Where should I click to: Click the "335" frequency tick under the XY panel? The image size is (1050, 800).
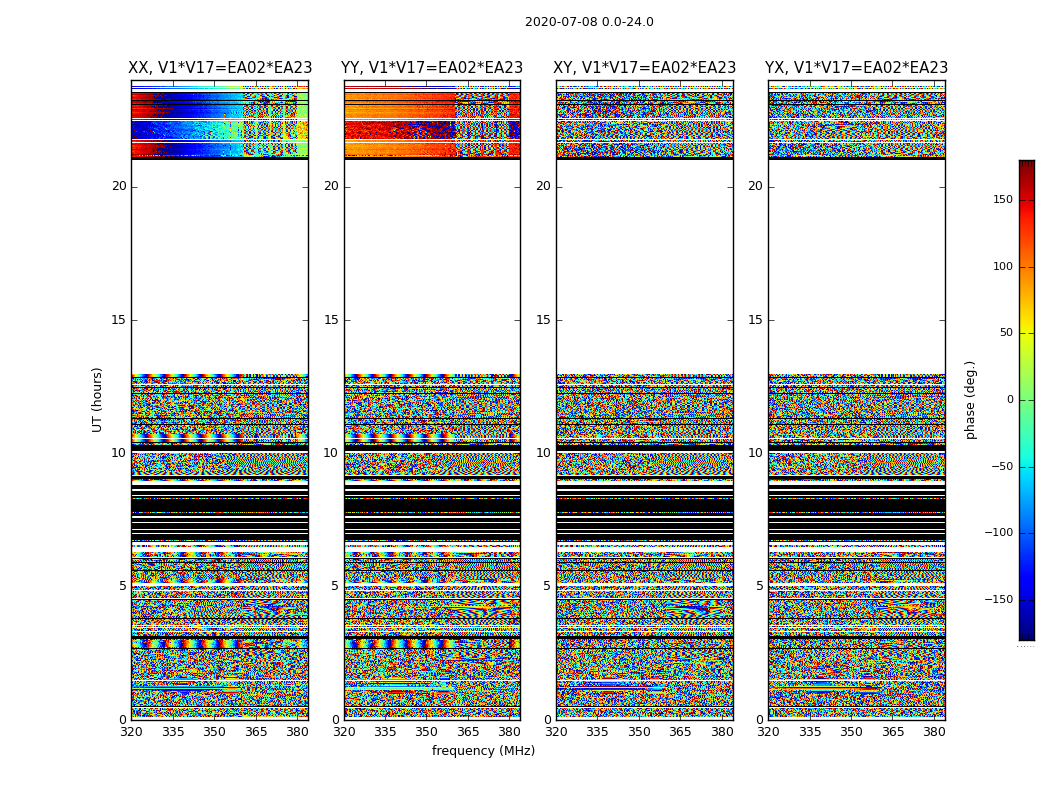click(x=597, y=732)
